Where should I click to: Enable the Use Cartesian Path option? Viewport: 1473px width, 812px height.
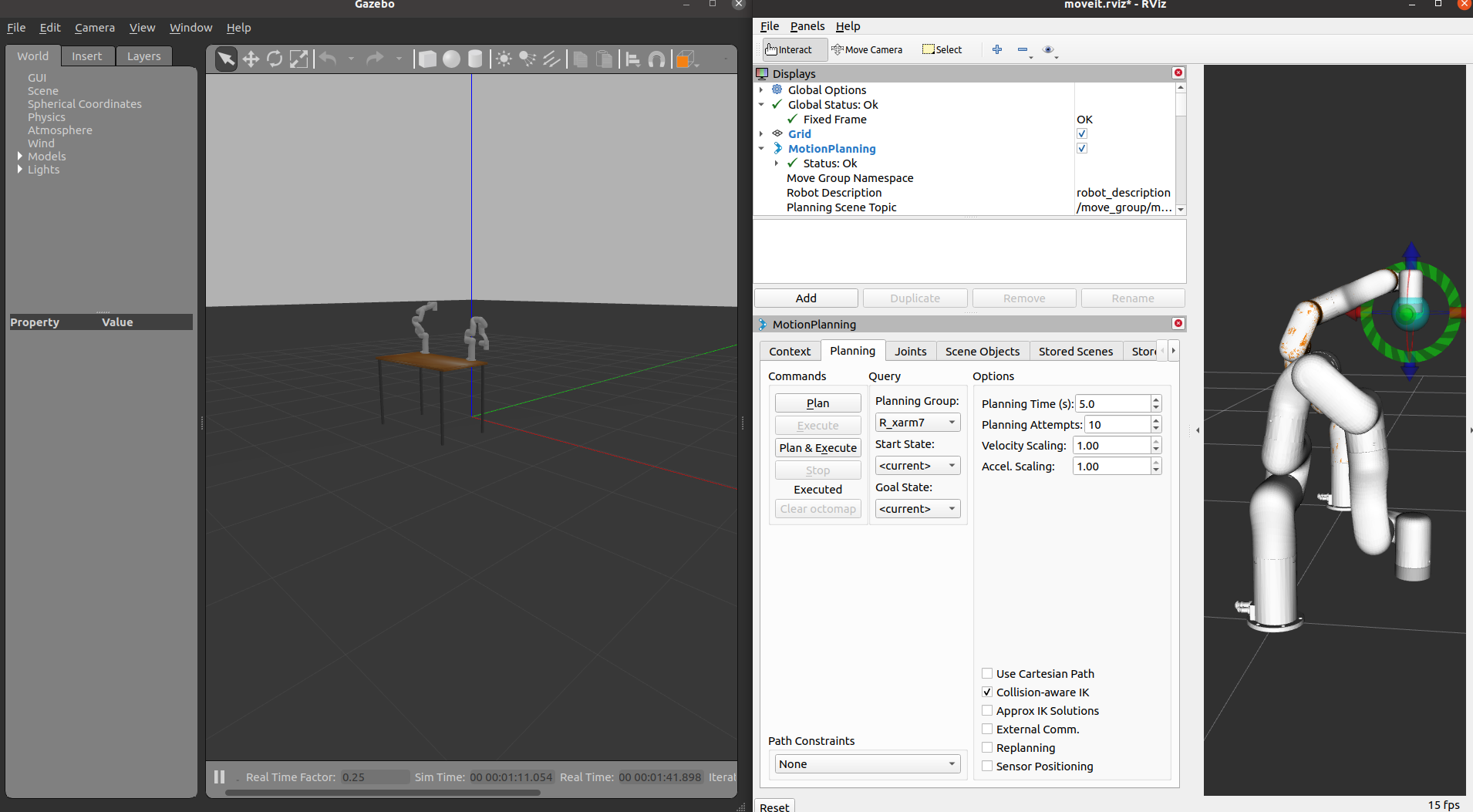tap(988, 673)
